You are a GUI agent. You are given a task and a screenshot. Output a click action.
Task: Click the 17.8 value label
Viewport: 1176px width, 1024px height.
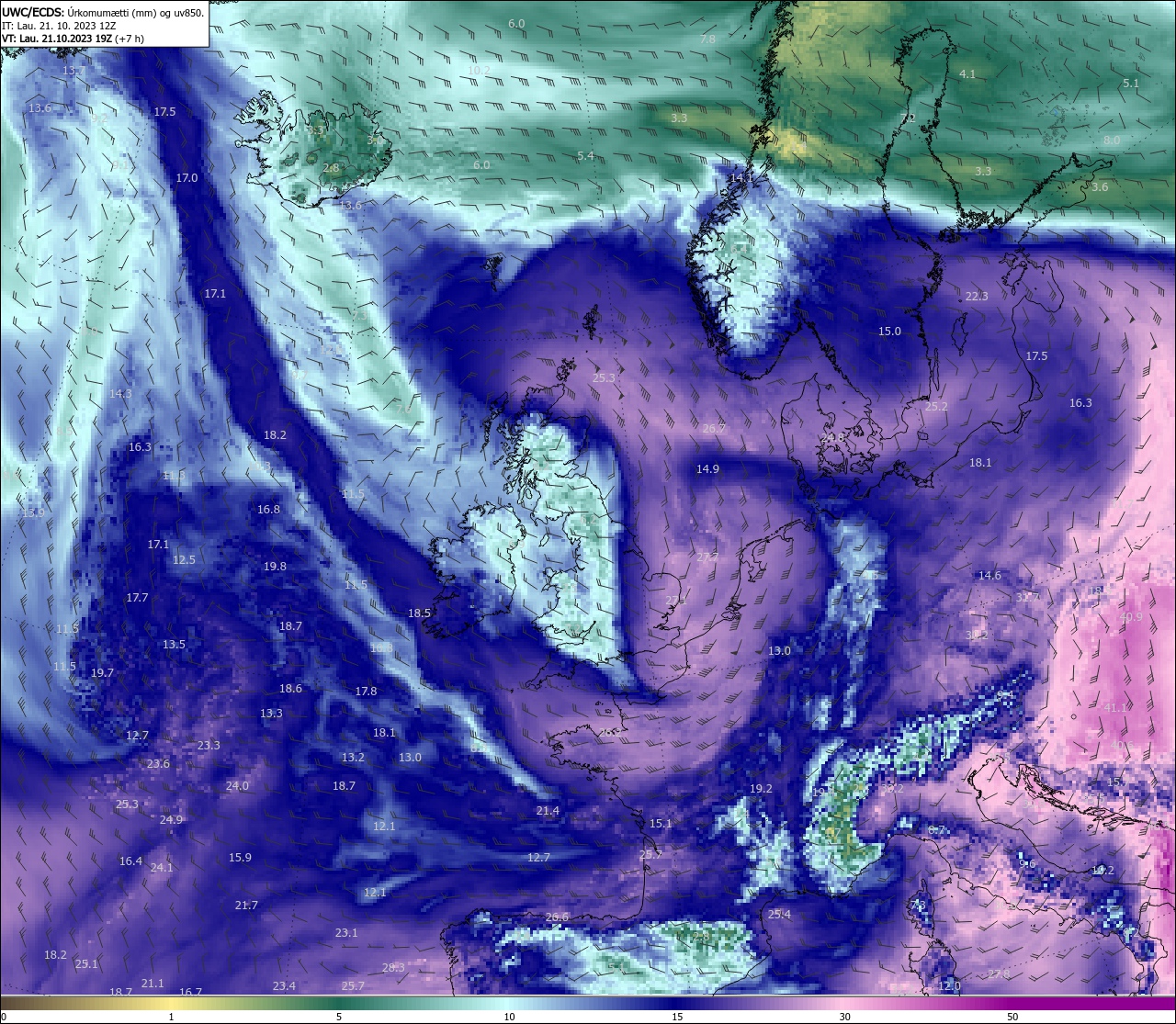[366, 692]
